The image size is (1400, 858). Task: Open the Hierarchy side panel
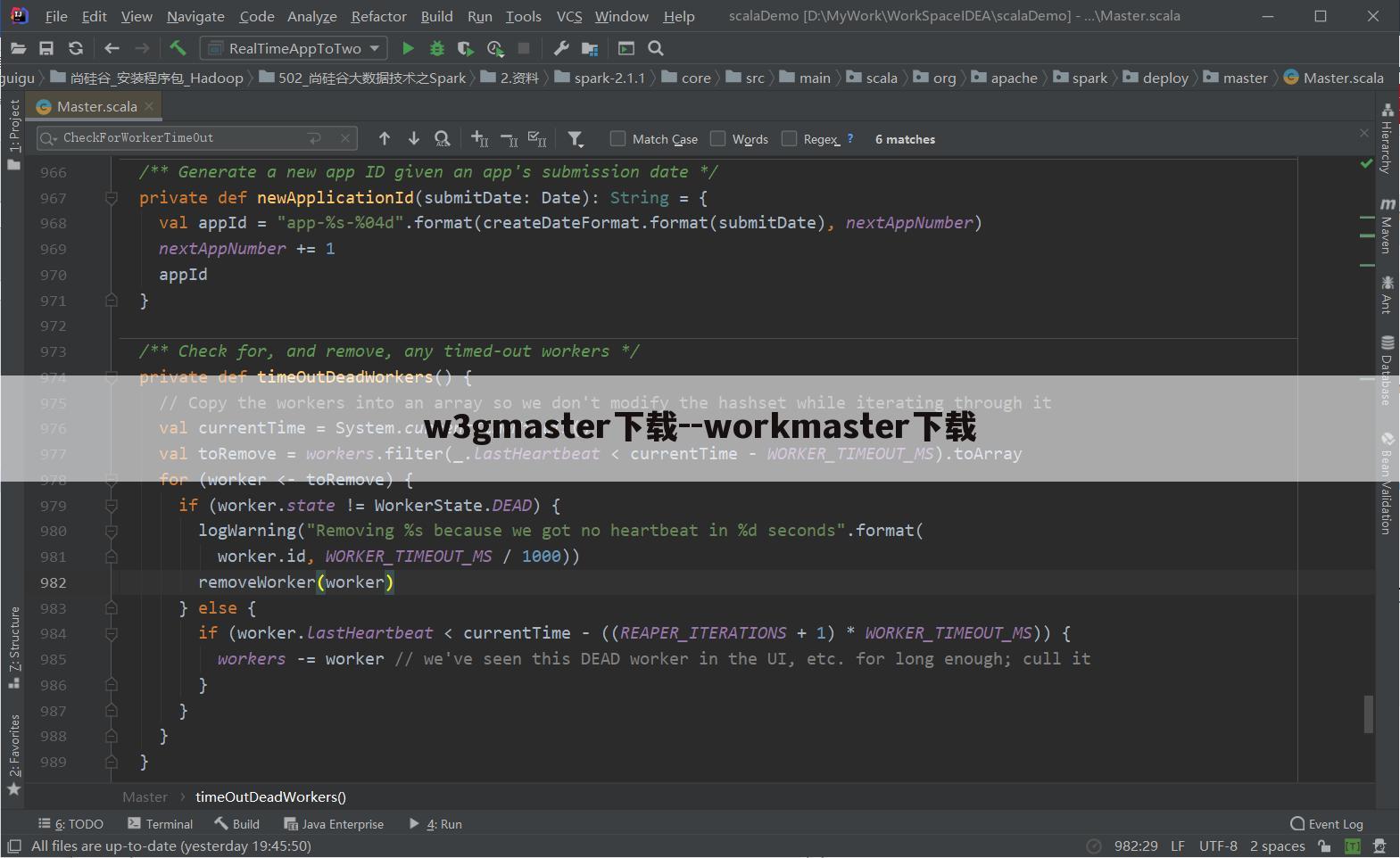(1387, 137)
